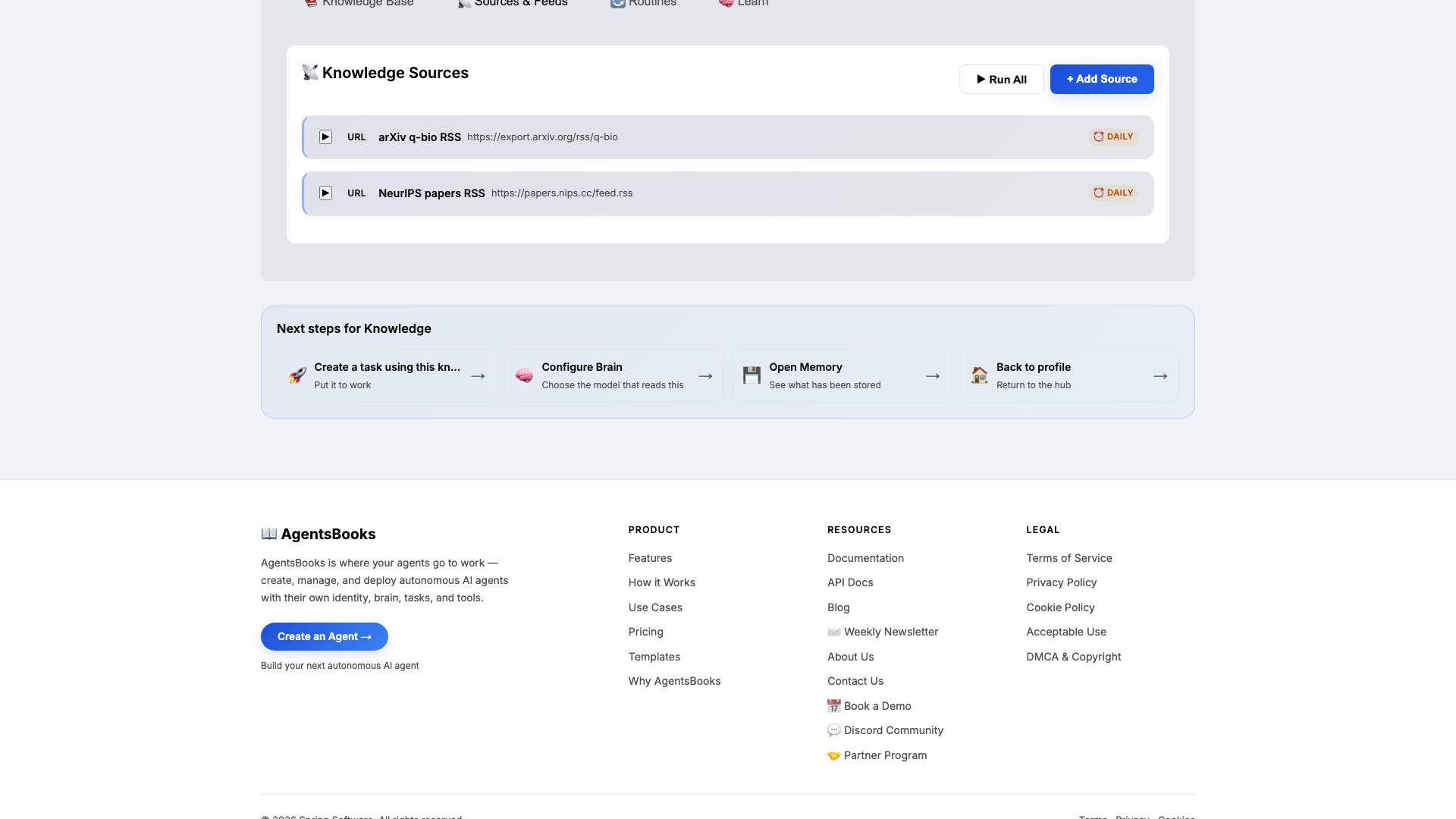Image resolution: width=1456 pixels, height=819 pixels.
Task: Click the calendar icon next to Book a Demo
Action: (834, 706)
